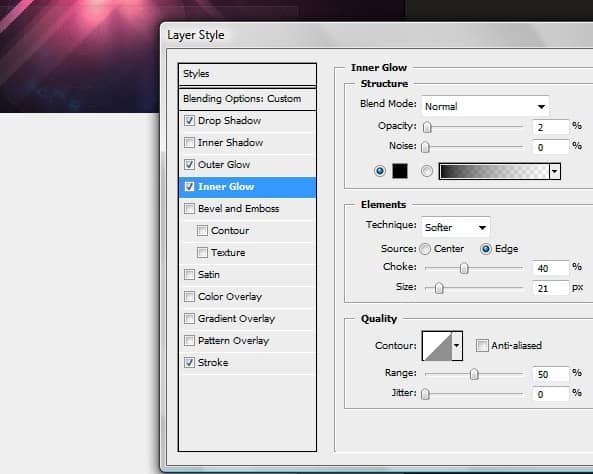Click the black glow color swatch
593x474 pixels.
point(400,171)
